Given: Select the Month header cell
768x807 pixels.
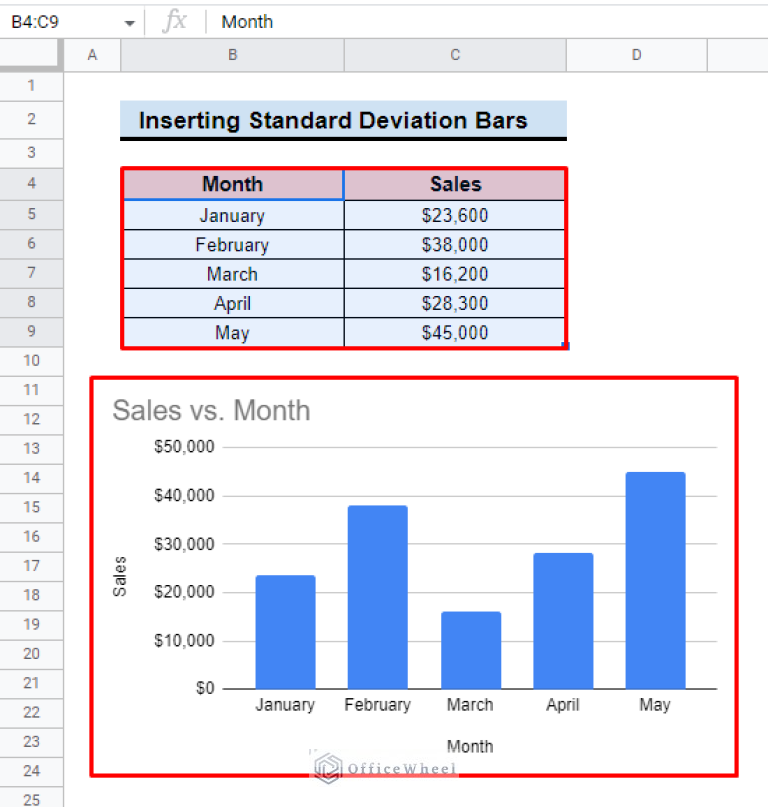Looking at the screenshot, I should [x=232, y=184].
